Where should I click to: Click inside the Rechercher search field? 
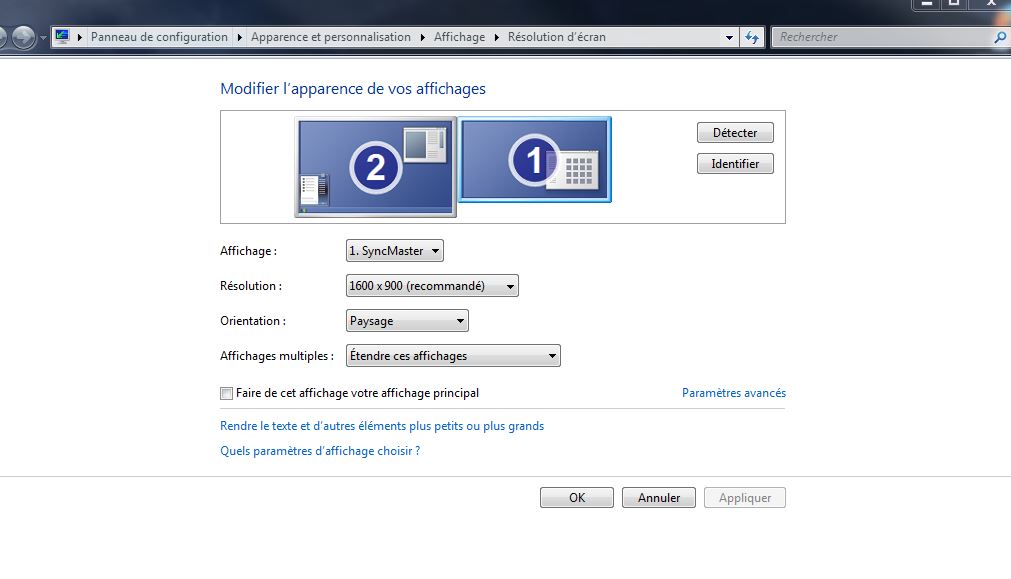point(880,37)
